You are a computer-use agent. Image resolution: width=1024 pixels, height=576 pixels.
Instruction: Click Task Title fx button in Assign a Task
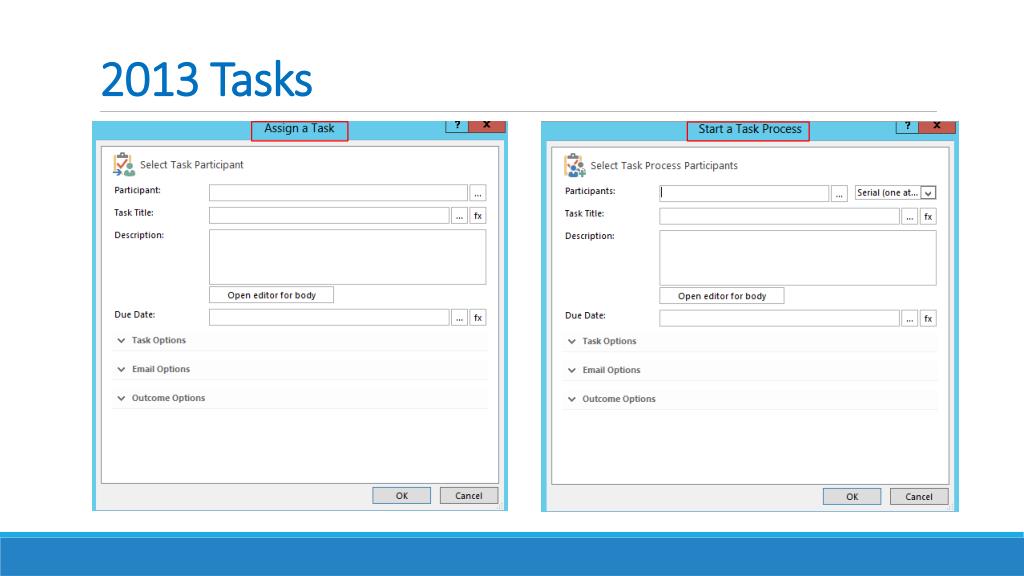[478, 216]
